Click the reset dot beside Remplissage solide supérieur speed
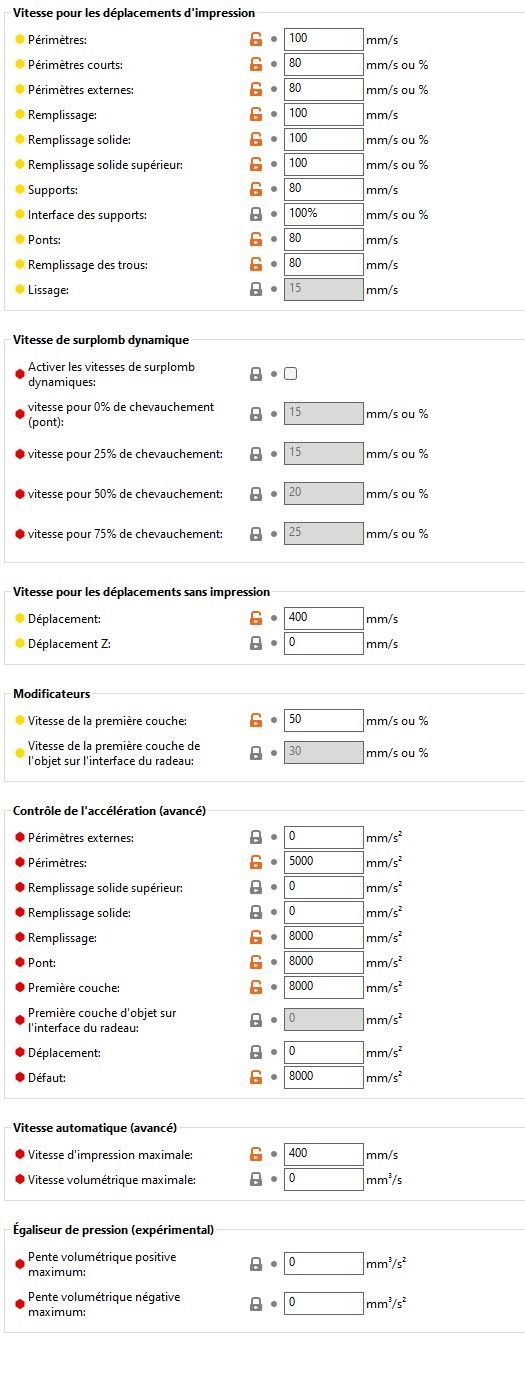This screenshot has height=1376, width=525. tap(275, 165)
